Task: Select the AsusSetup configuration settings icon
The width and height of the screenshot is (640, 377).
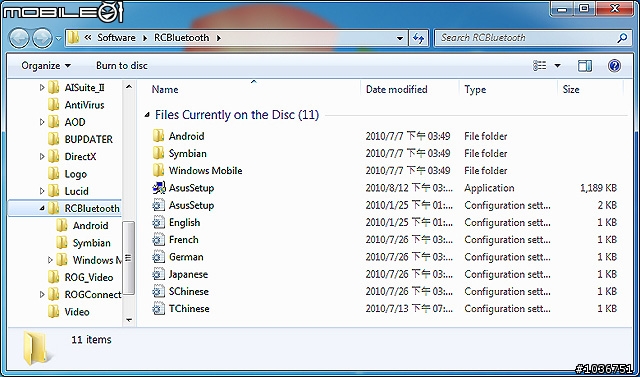Action: pyautogui.click(x=158, y=205)
